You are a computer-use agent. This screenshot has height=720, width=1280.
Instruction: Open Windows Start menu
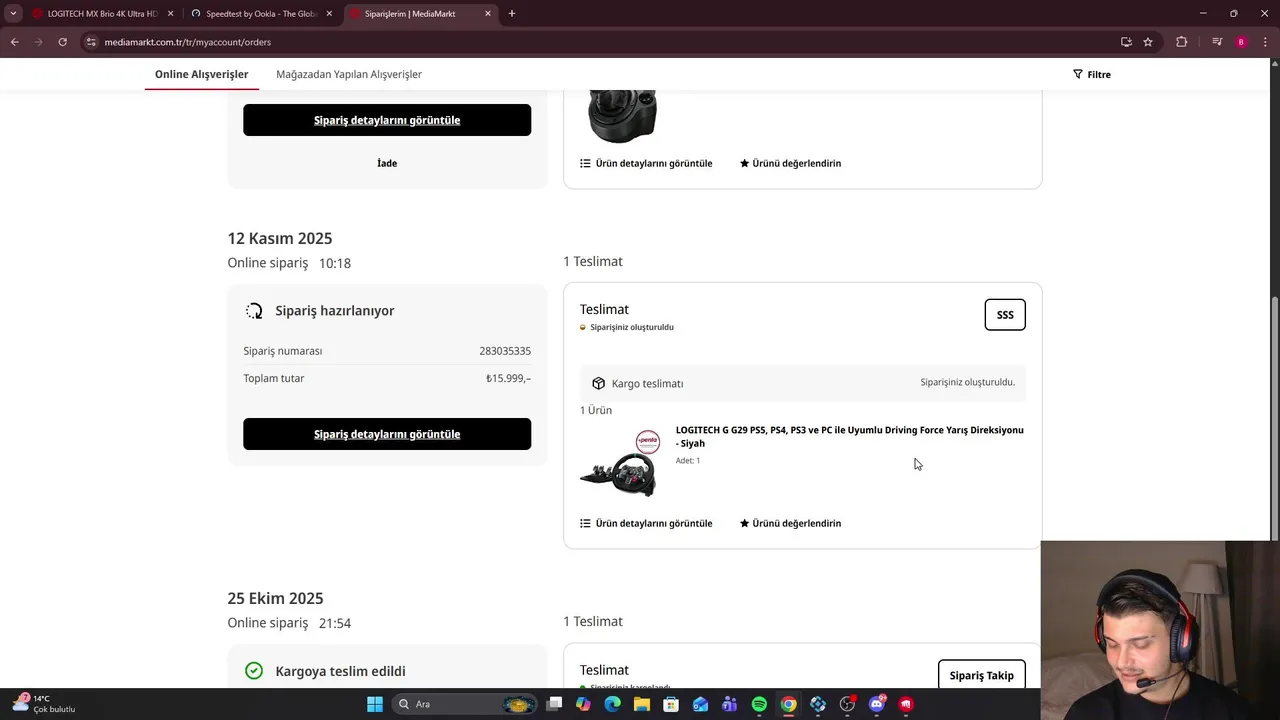pos(374,704)
